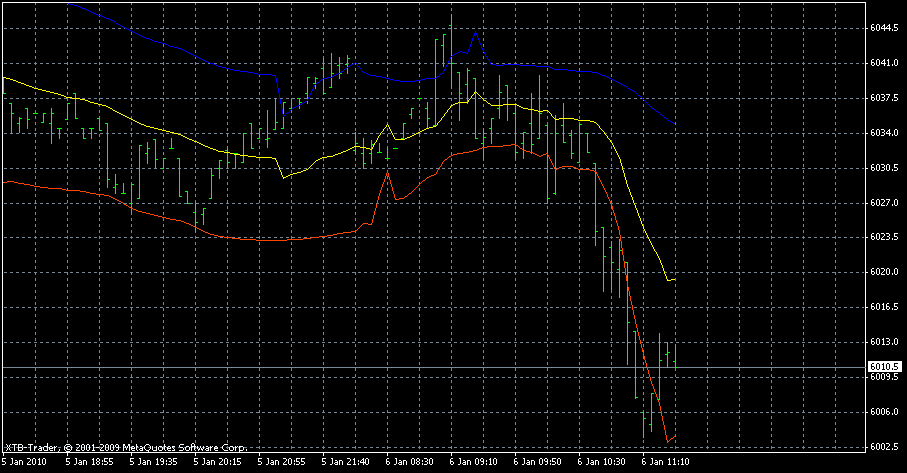This screenshot has width=907, height=473.
Task: Click the 5 Jan 21:40 time label
Action: [345, 463]
